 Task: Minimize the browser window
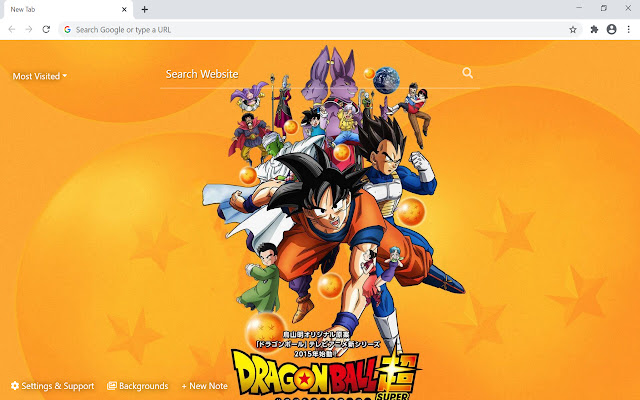pyautogui.click(x=579, y=8)
